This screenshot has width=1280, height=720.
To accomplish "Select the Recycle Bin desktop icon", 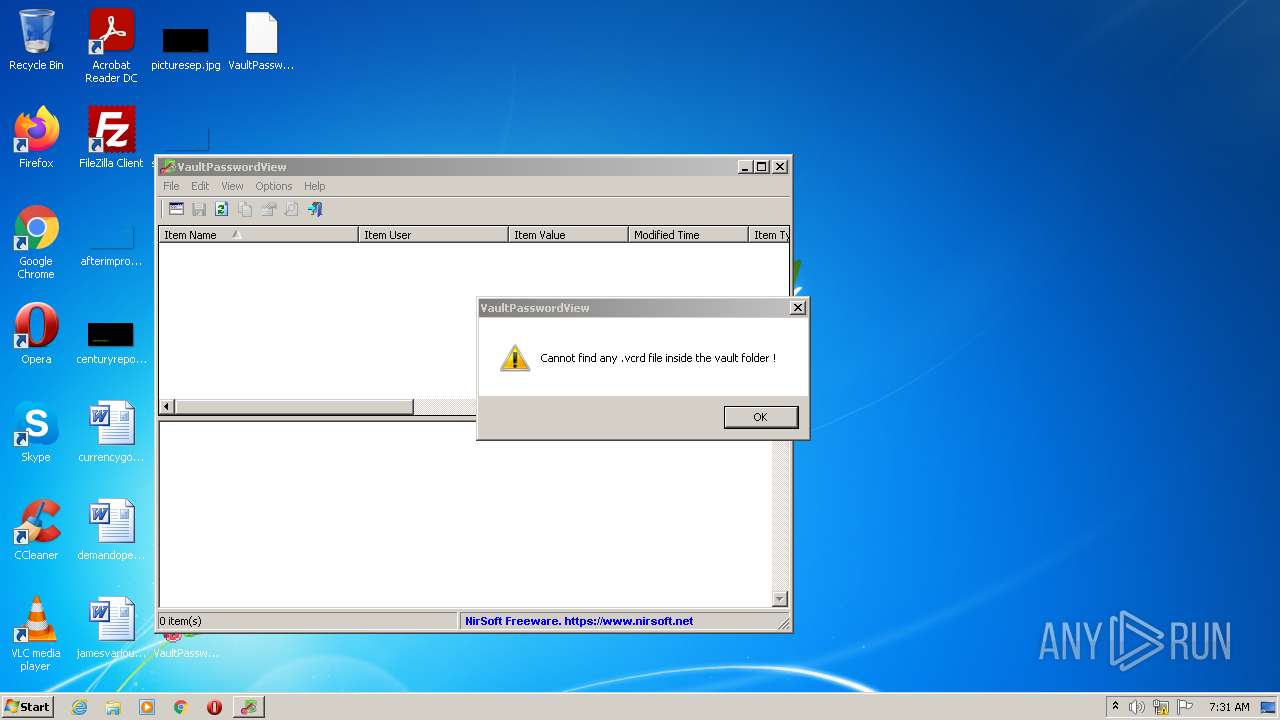I will click(36, 40).
